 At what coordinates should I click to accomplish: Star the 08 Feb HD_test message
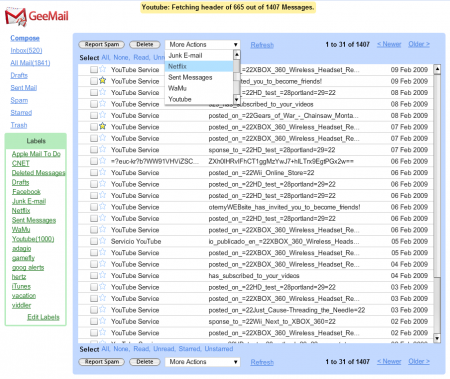[x=103, y=92]
